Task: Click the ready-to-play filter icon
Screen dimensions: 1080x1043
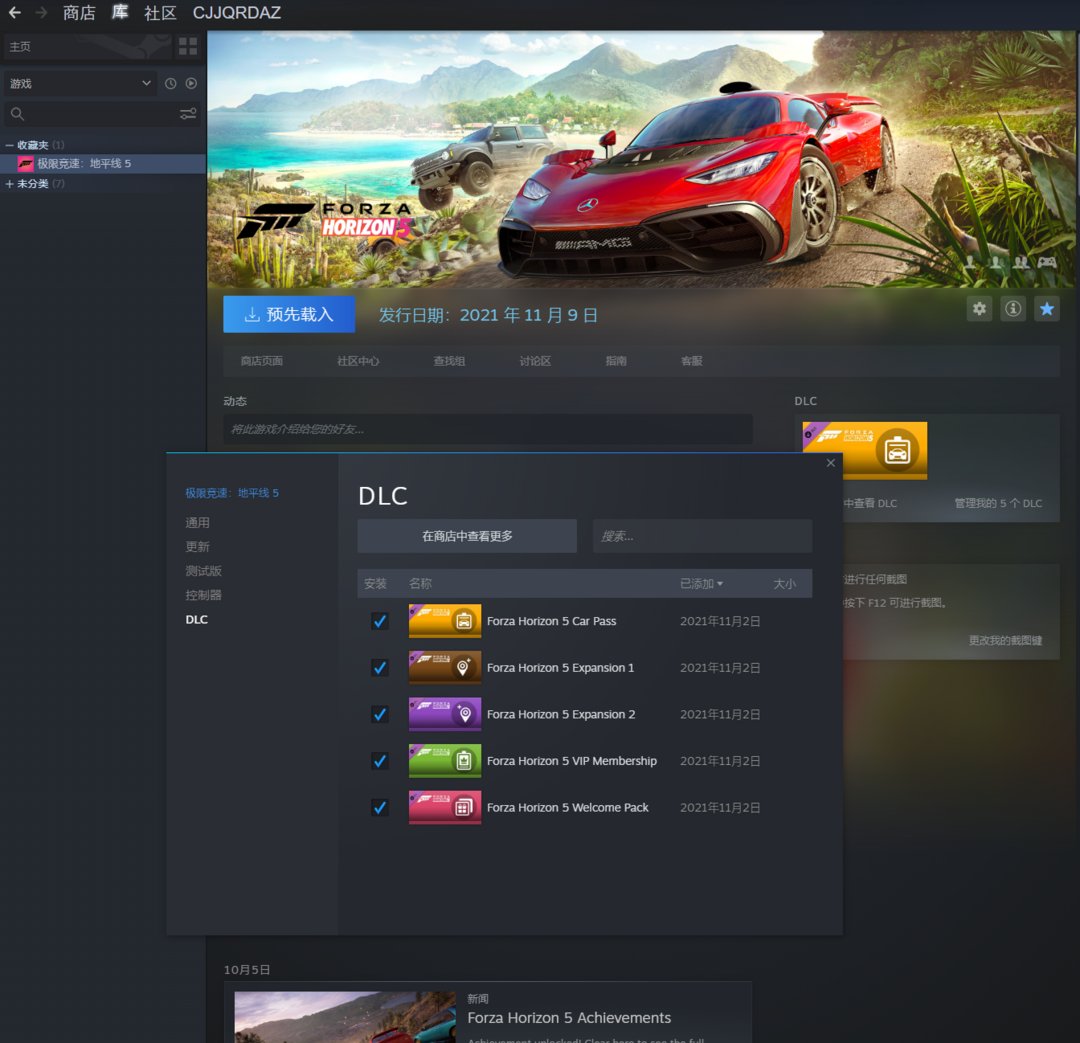Action: [191, 84]
